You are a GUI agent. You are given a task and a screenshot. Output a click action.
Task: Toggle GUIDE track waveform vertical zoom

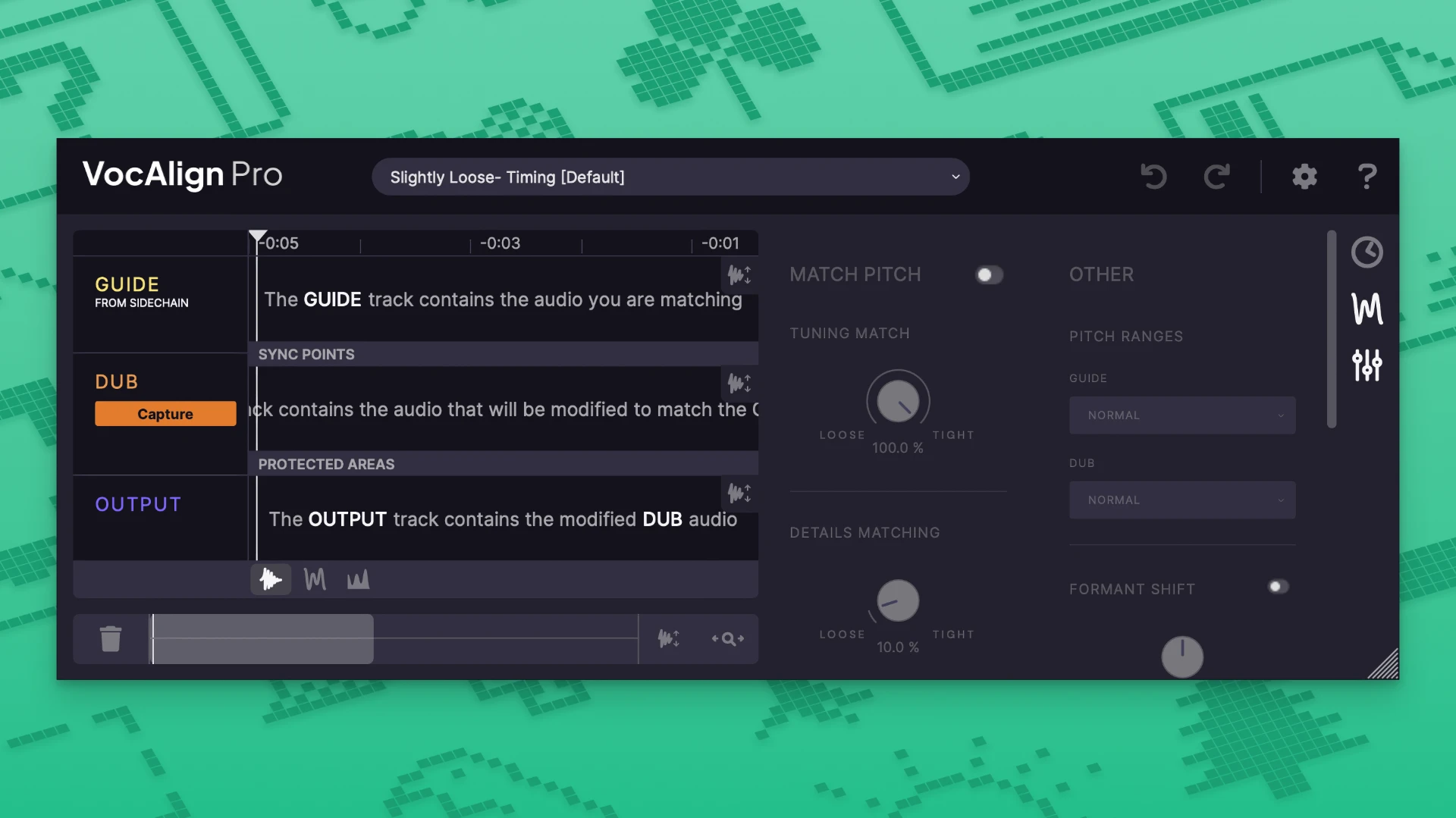(x=739, y=274)
